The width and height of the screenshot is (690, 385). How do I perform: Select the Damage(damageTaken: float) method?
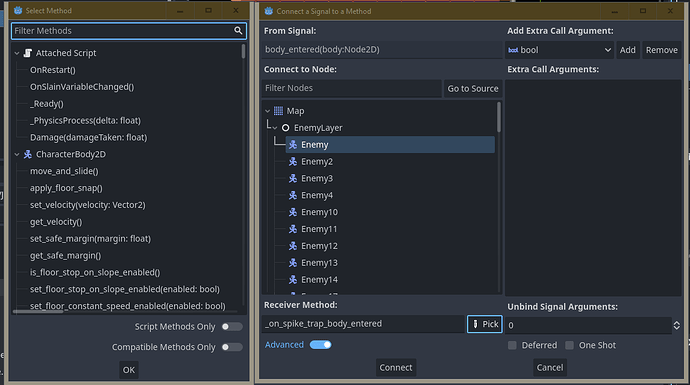tap(88, 137)
